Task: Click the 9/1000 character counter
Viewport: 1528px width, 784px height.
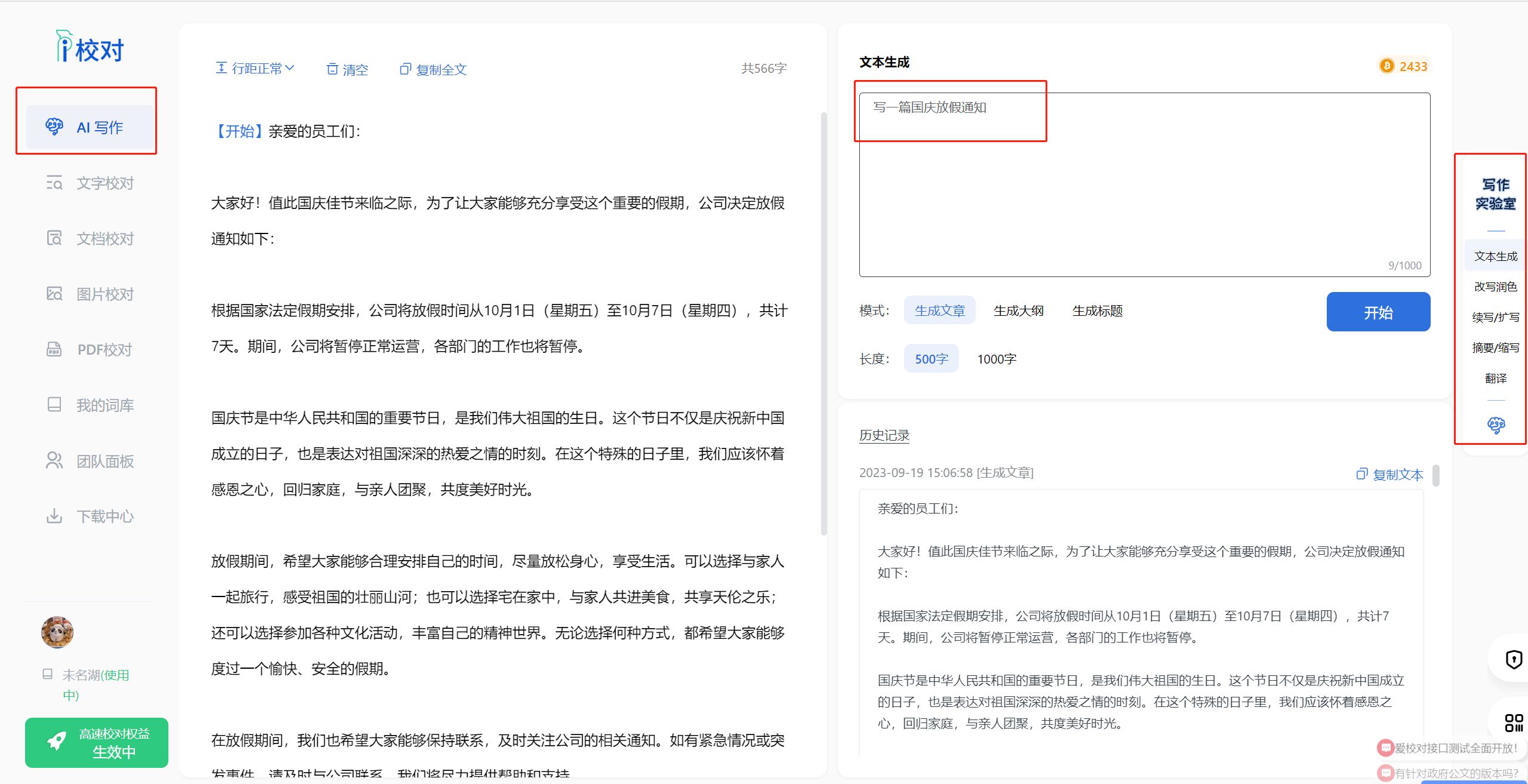Action: [x=1404, y=265]
